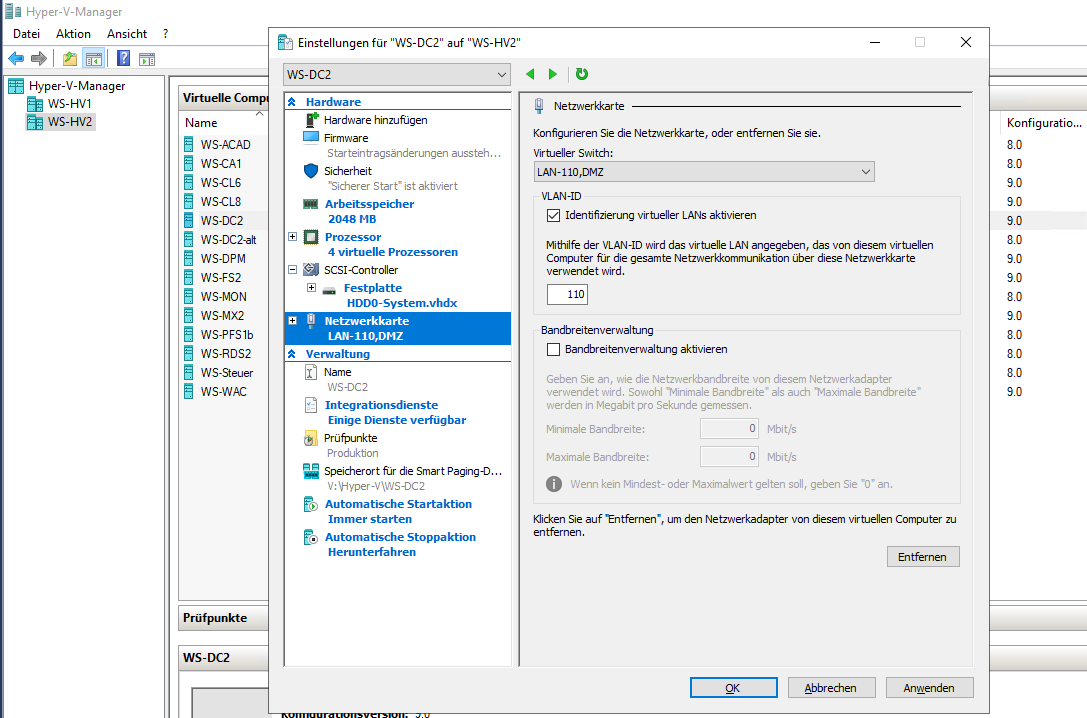This screenshot has height=718, width=1087.
Task: Toggle the console tree pane toolbar icon
Action: [x=94, y=59]
